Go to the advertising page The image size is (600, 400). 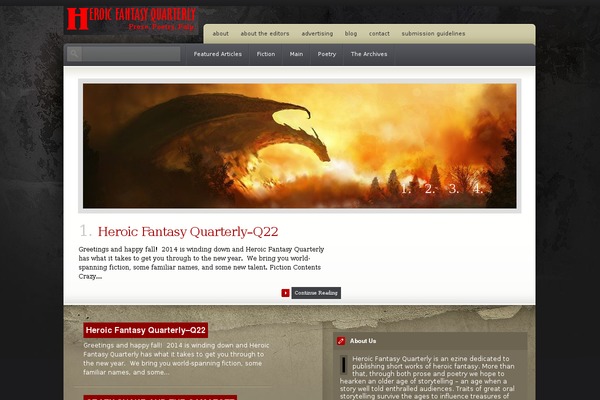317,34
